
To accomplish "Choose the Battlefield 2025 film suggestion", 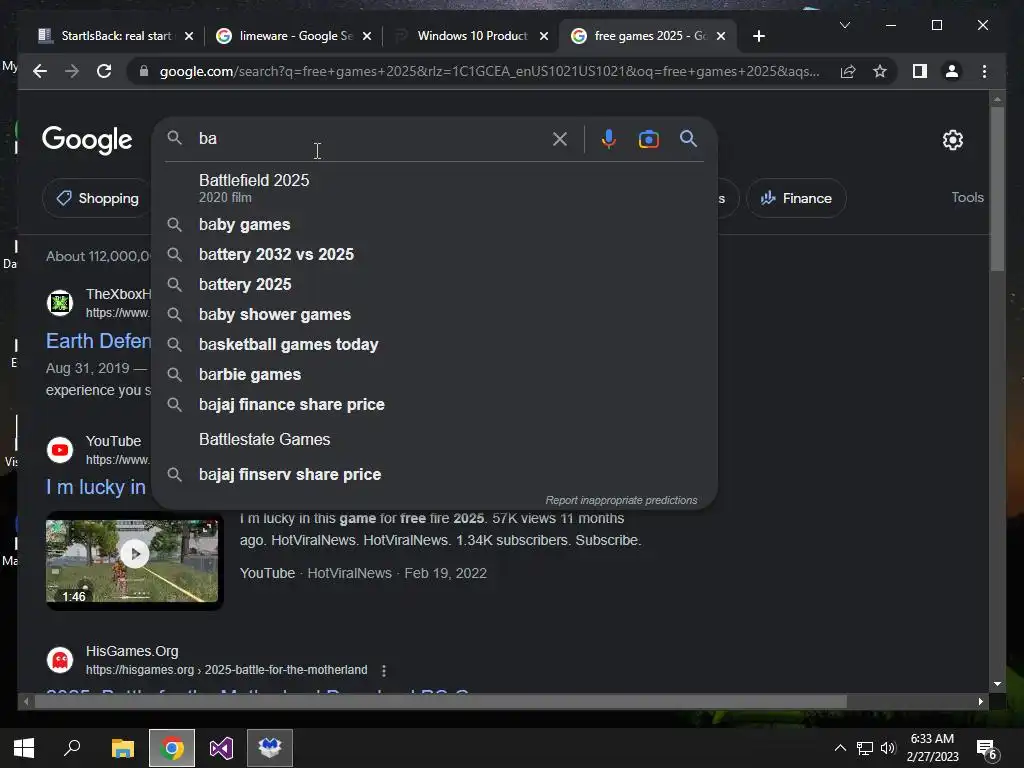I will (x=434, y=187).
